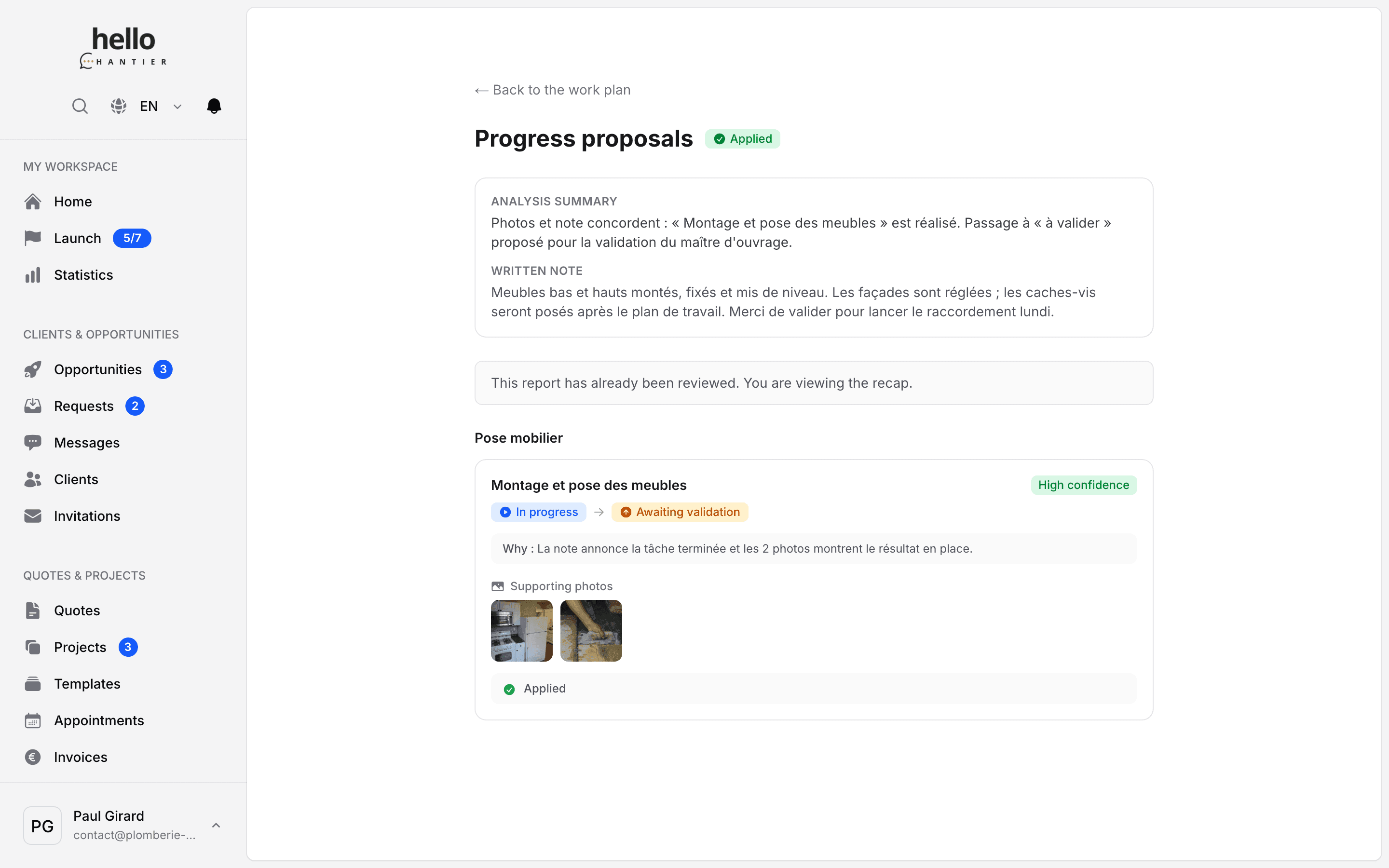Click the Home house icon

33,202
